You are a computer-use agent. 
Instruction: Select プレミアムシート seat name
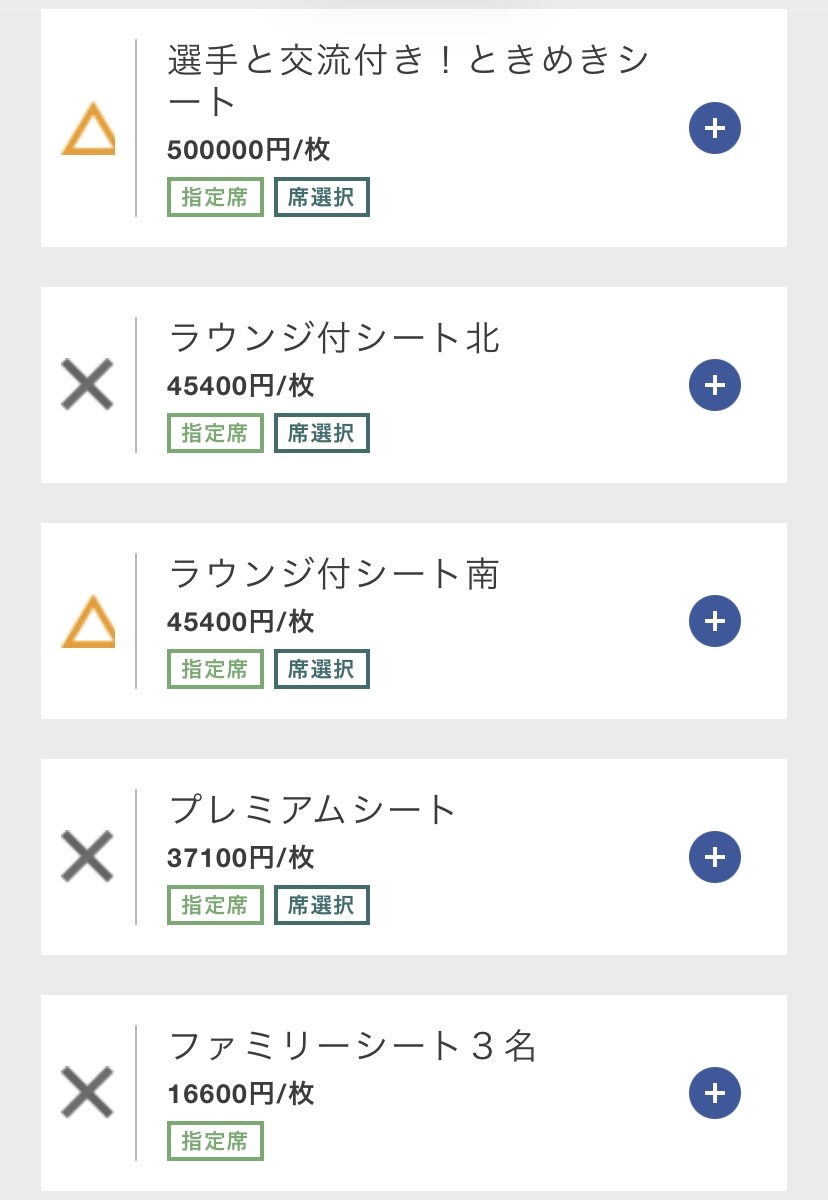[312, 809]
